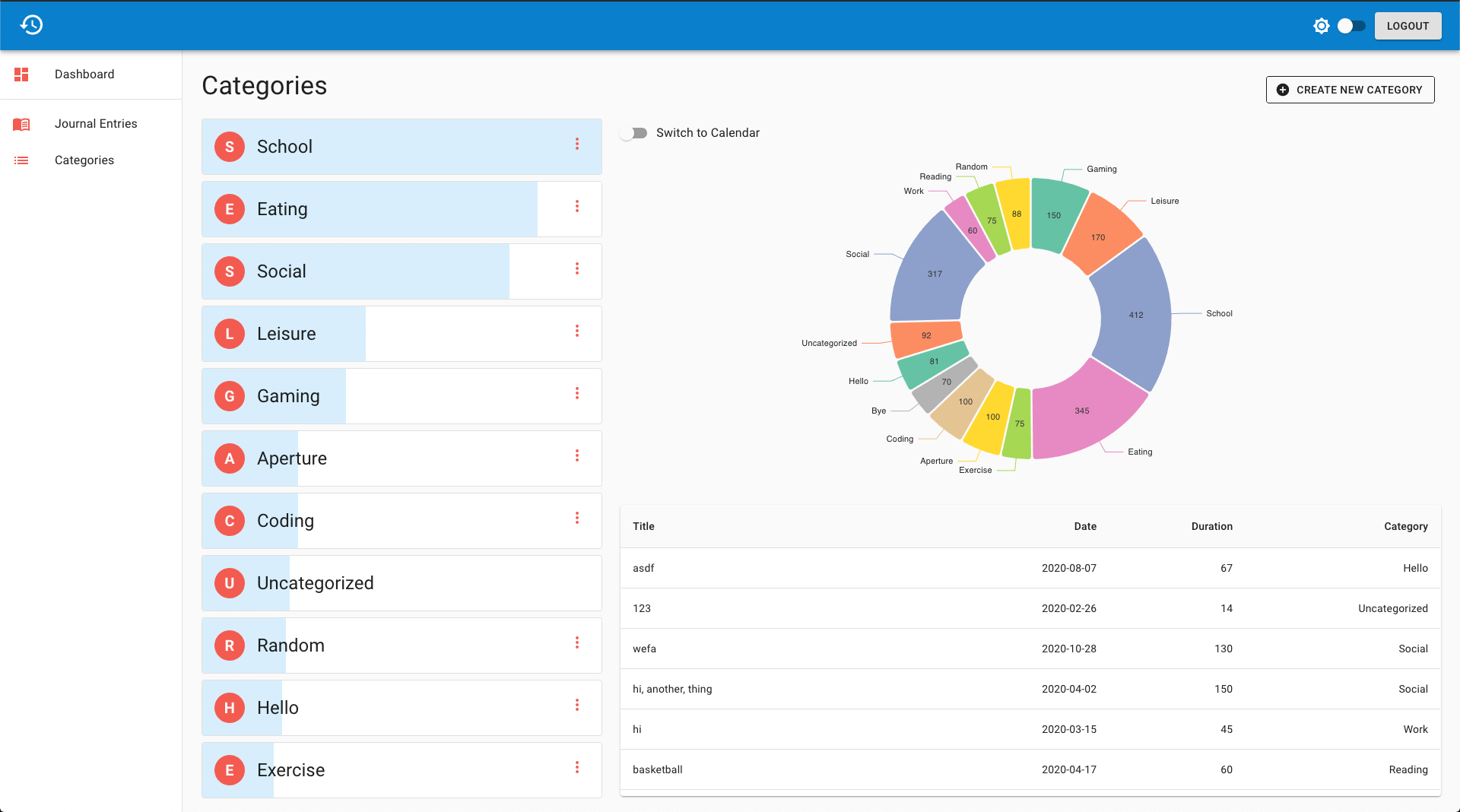Image resolution: width=1460 pixels, height=812 pixels.
Task: Click the brightness sun icon
Action: point(1322,26)
